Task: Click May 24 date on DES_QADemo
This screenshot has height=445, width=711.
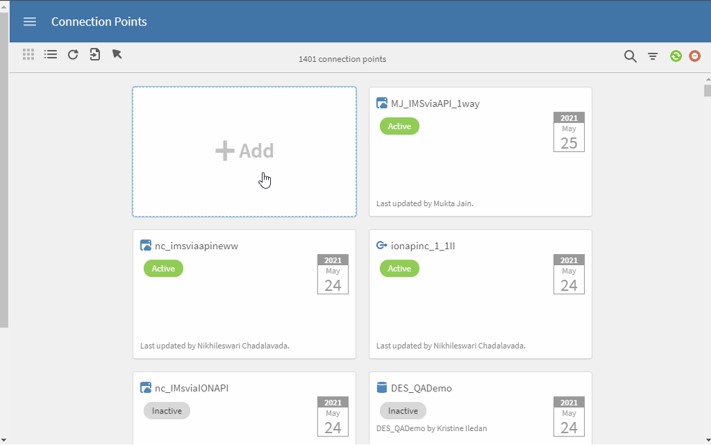Action: [569, 416]
